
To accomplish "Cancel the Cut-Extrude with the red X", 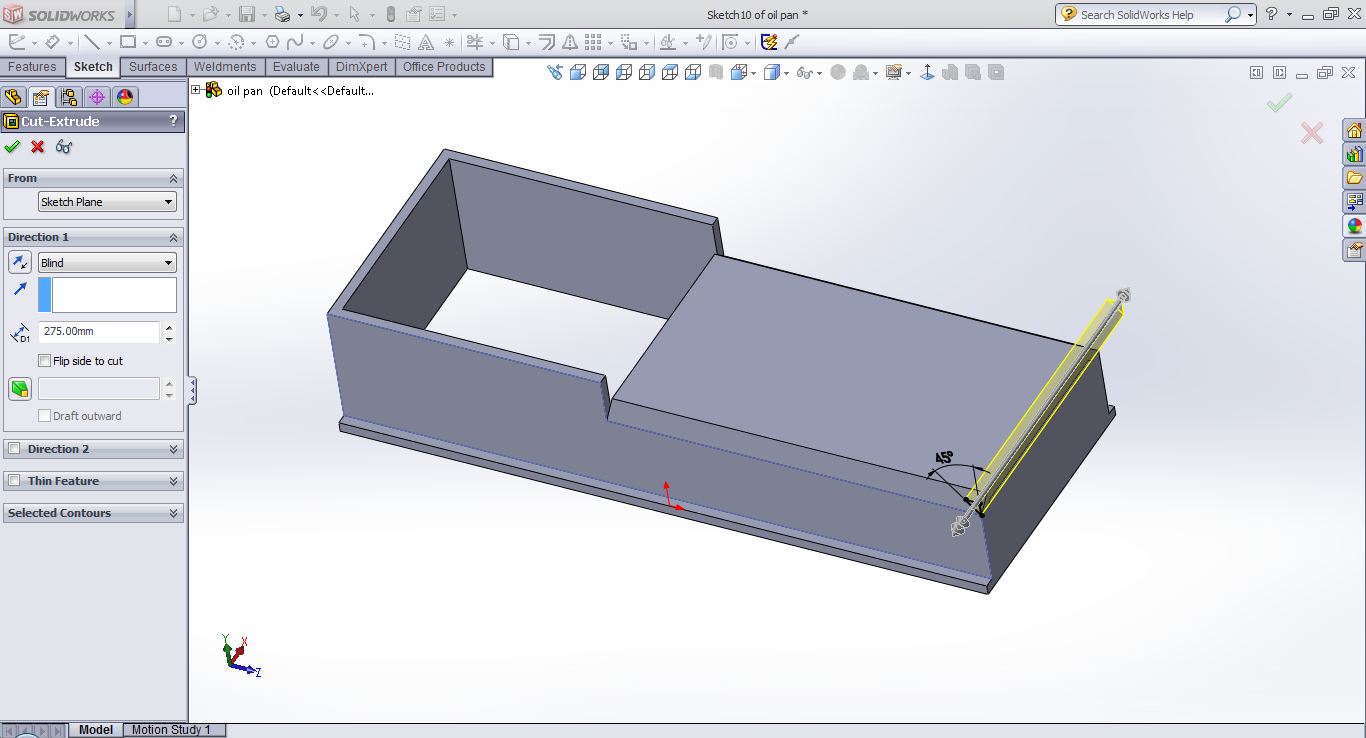I will coord(38,147).
